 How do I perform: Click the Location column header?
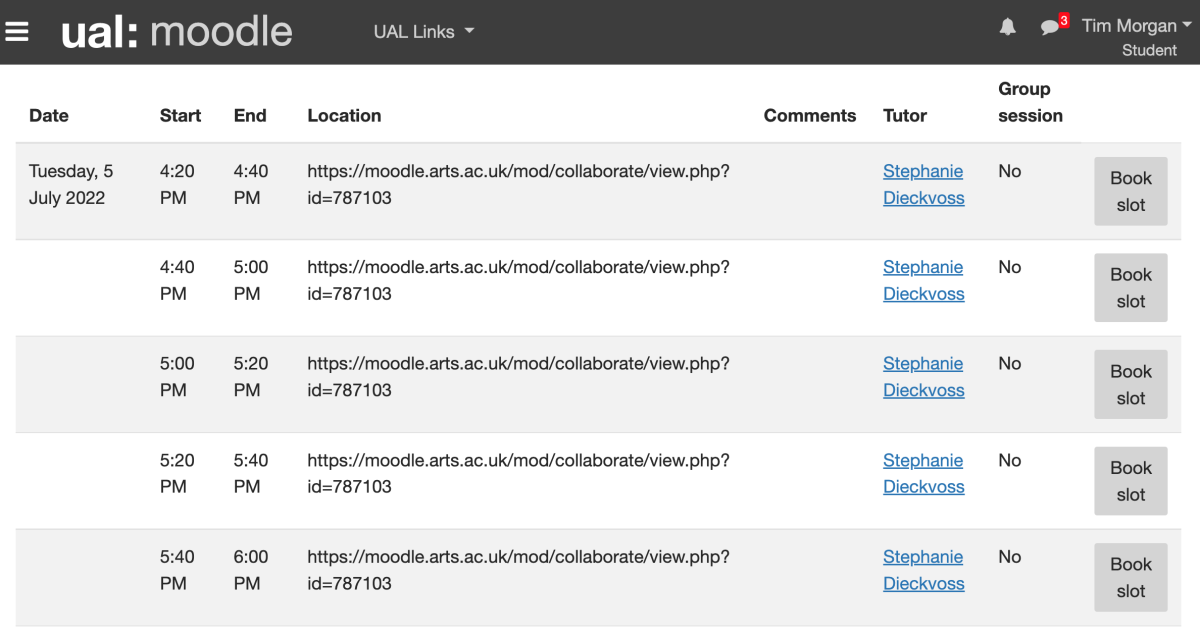[344, 115]
